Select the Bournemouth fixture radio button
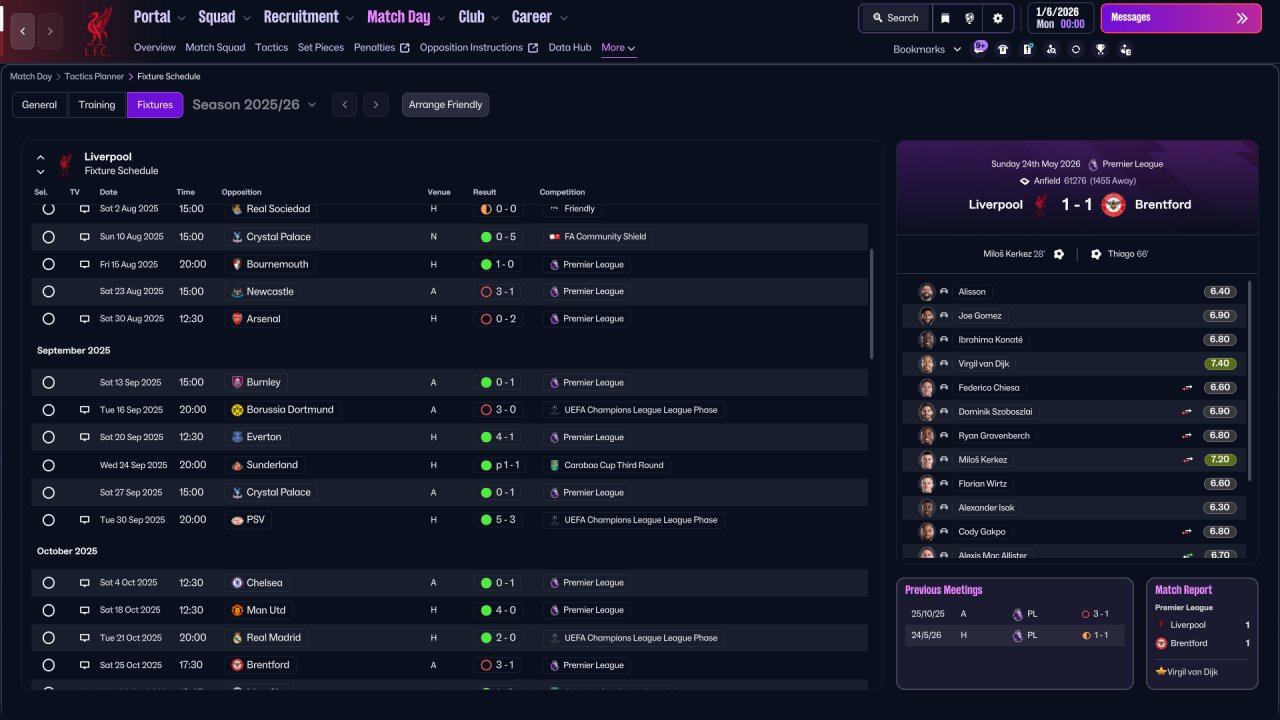Image resolution: width=1280 pixels, height=720 pixels. [48, 265]
